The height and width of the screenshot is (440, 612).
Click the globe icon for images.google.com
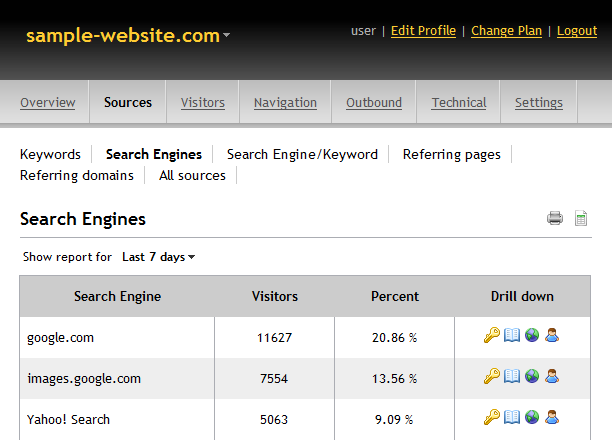coord(532,376)
